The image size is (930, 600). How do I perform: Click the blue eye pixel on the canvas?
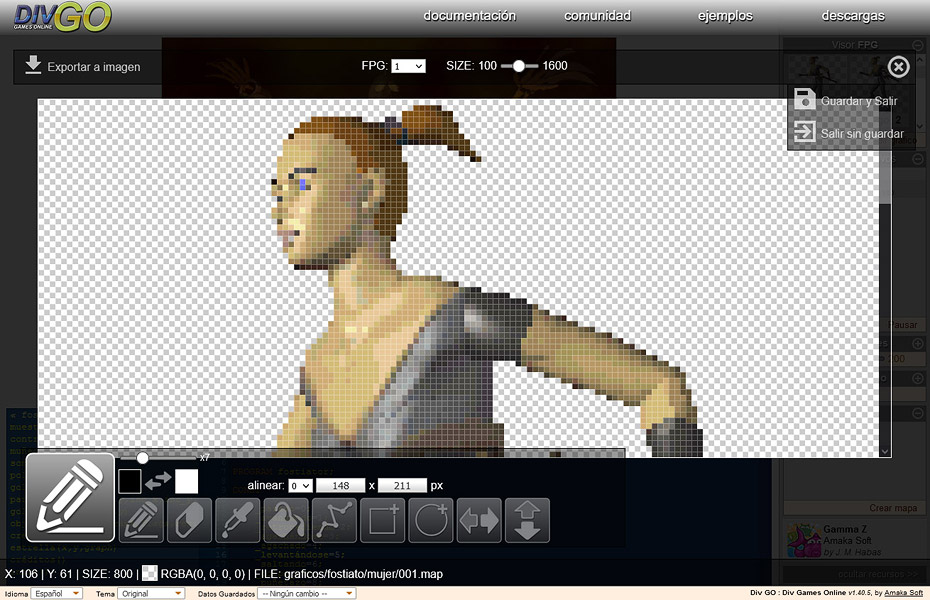(304, 184)
